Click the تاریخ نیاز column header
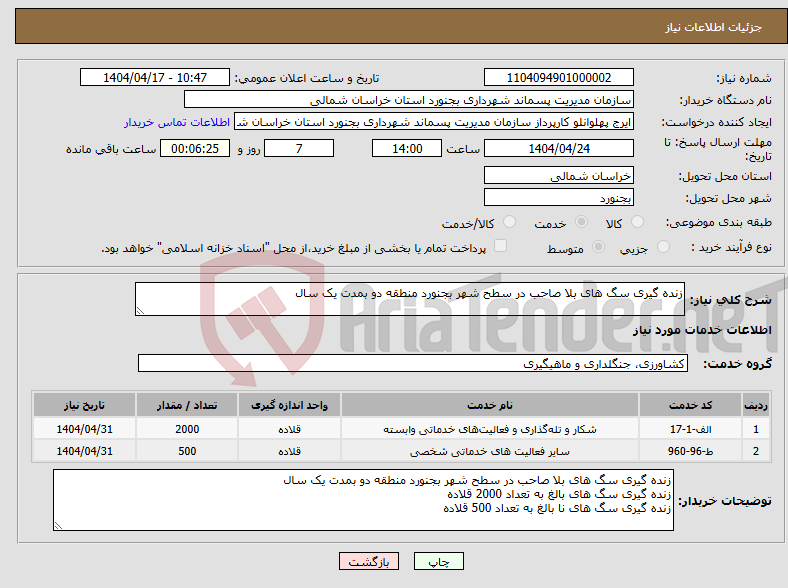788x588 pixels. [84, 405]
